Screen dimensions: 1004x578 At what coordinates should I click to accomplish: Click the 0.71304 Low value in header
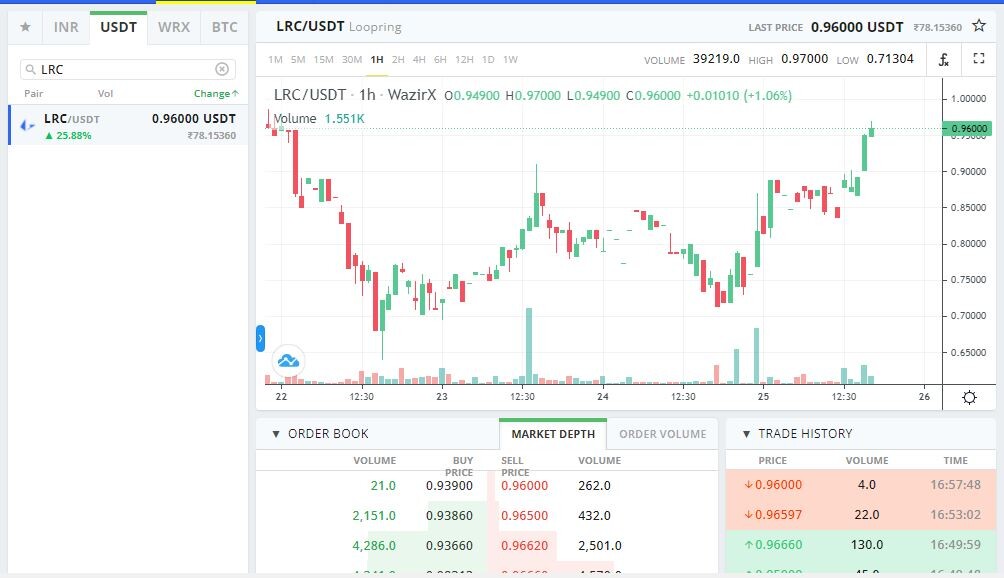point(890,59)
